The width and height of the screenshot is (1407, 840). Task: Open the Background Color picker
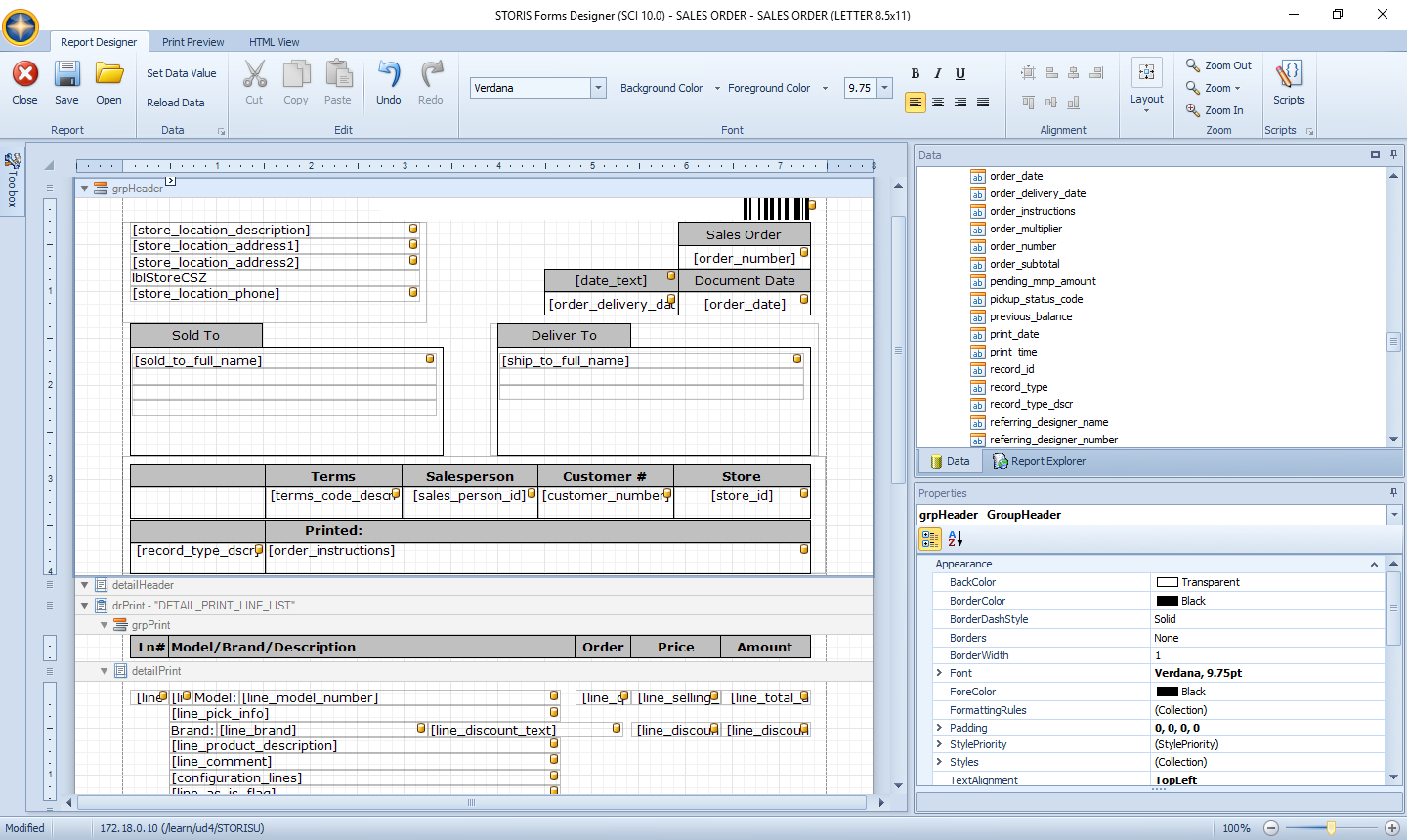pyautogui.click(x=669, y=88)
